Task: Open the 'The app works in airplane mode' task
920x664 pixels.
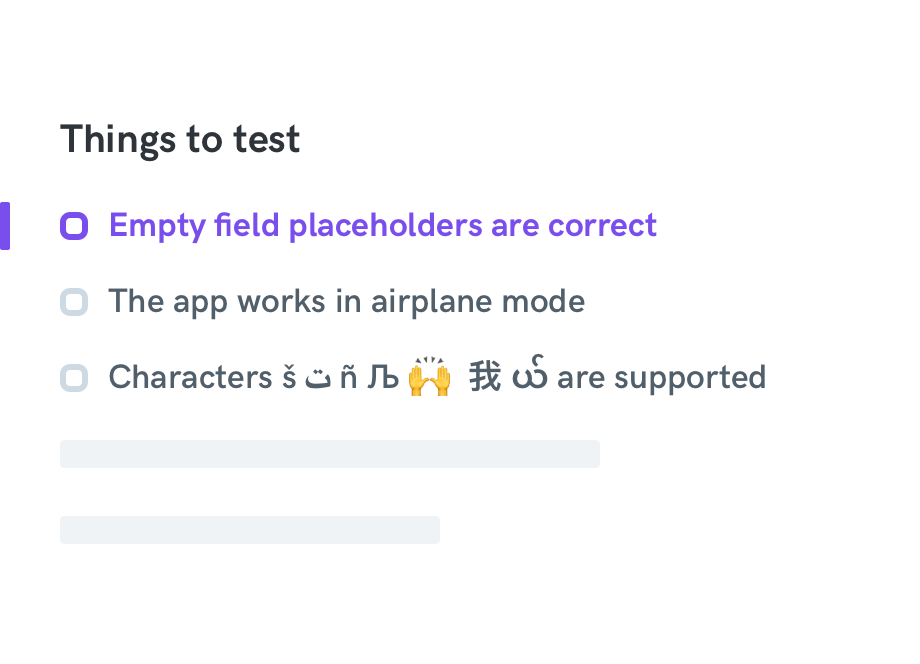Action: (x=347, y=302)
